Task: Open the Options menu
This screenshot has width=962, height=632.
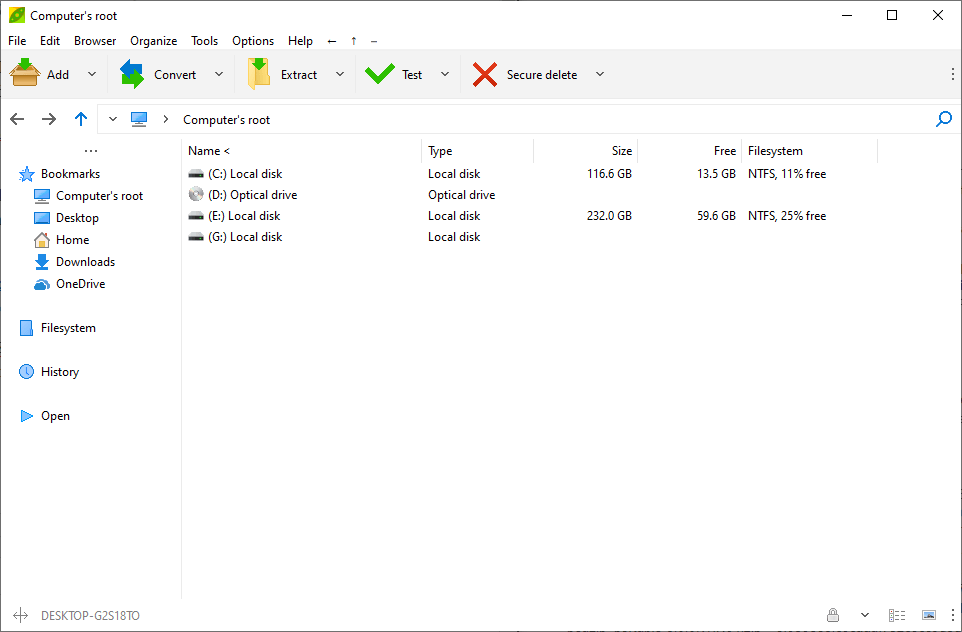Action: [253, 40]
